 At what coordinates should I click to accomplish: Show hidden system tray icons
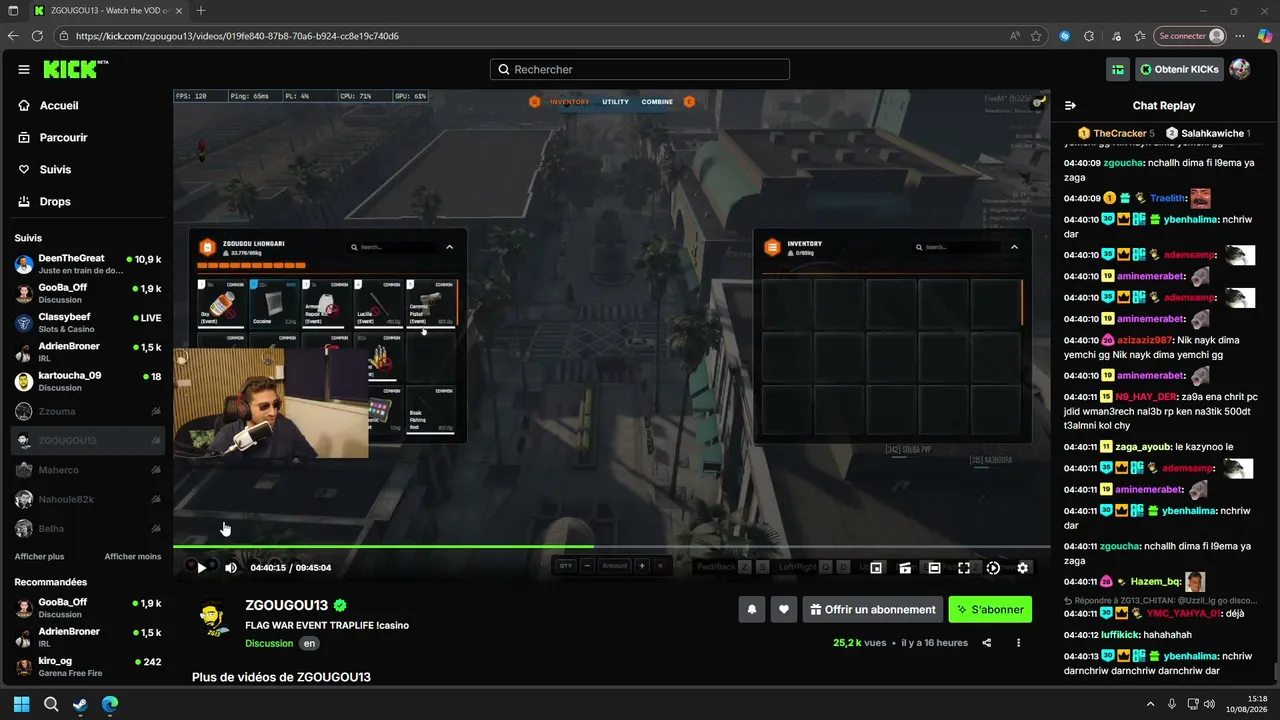point(1150,704)
